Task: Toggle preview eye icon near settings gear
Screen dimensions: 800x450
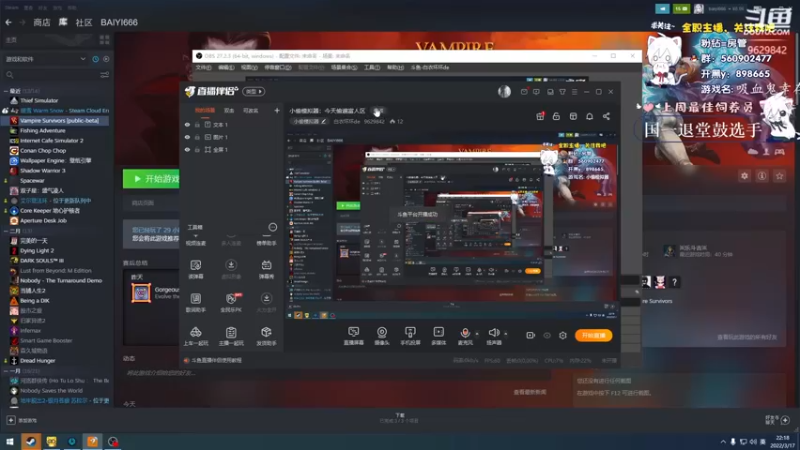Action: (x=547, y=335)
